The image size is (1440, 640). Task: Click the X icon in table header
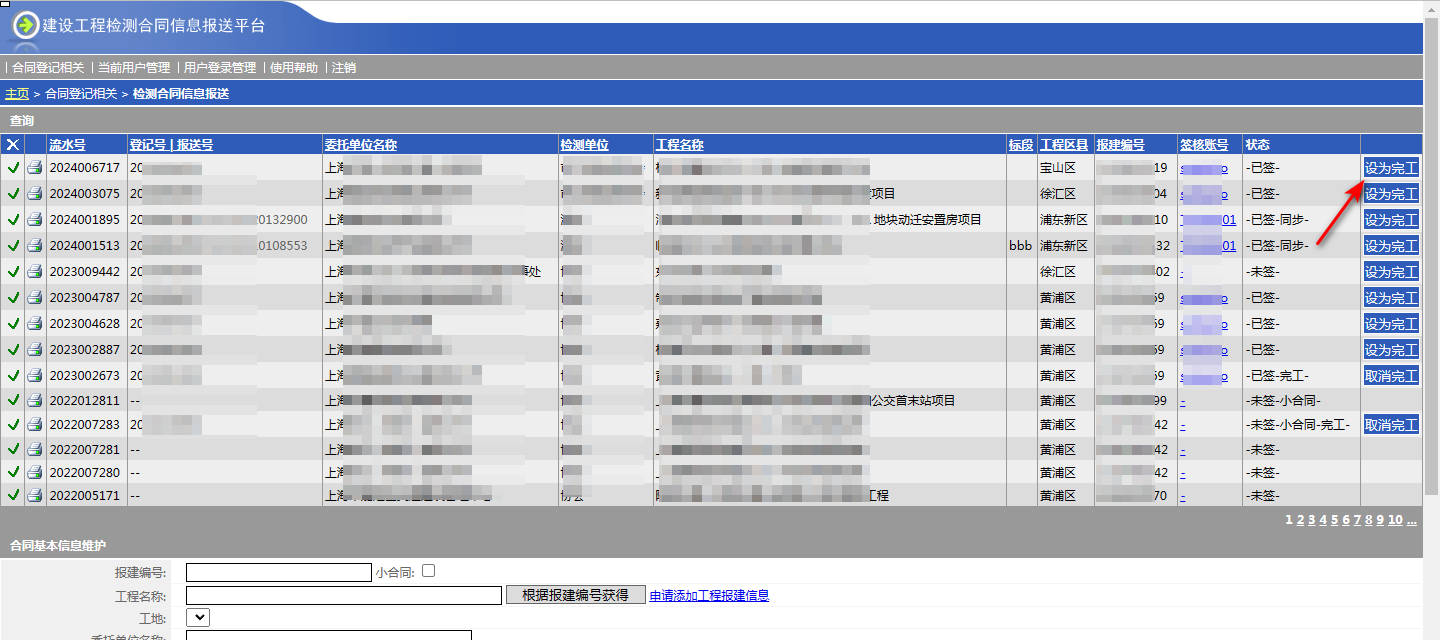(13, 145)
